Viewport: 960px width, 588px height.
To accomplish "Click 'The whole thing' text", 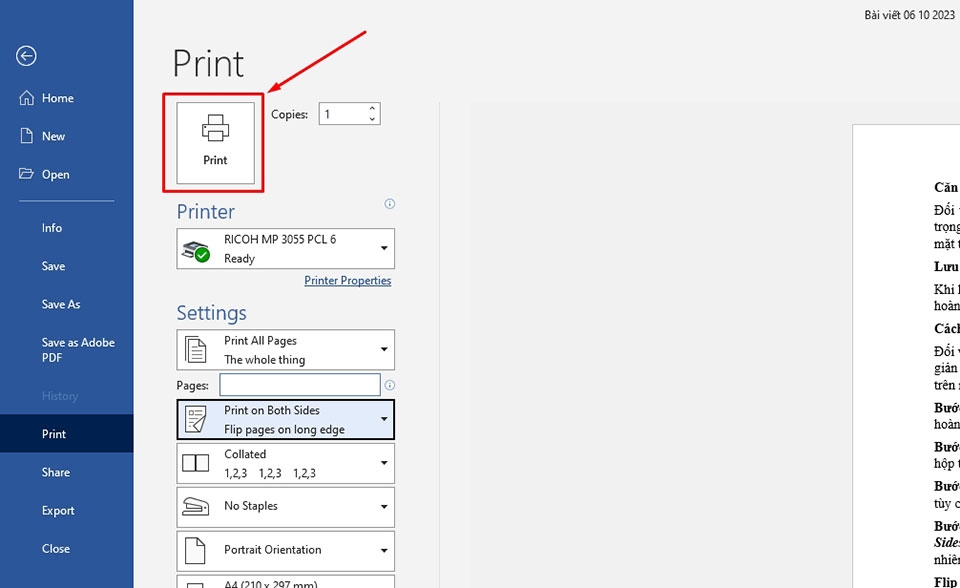I will 264,360.
